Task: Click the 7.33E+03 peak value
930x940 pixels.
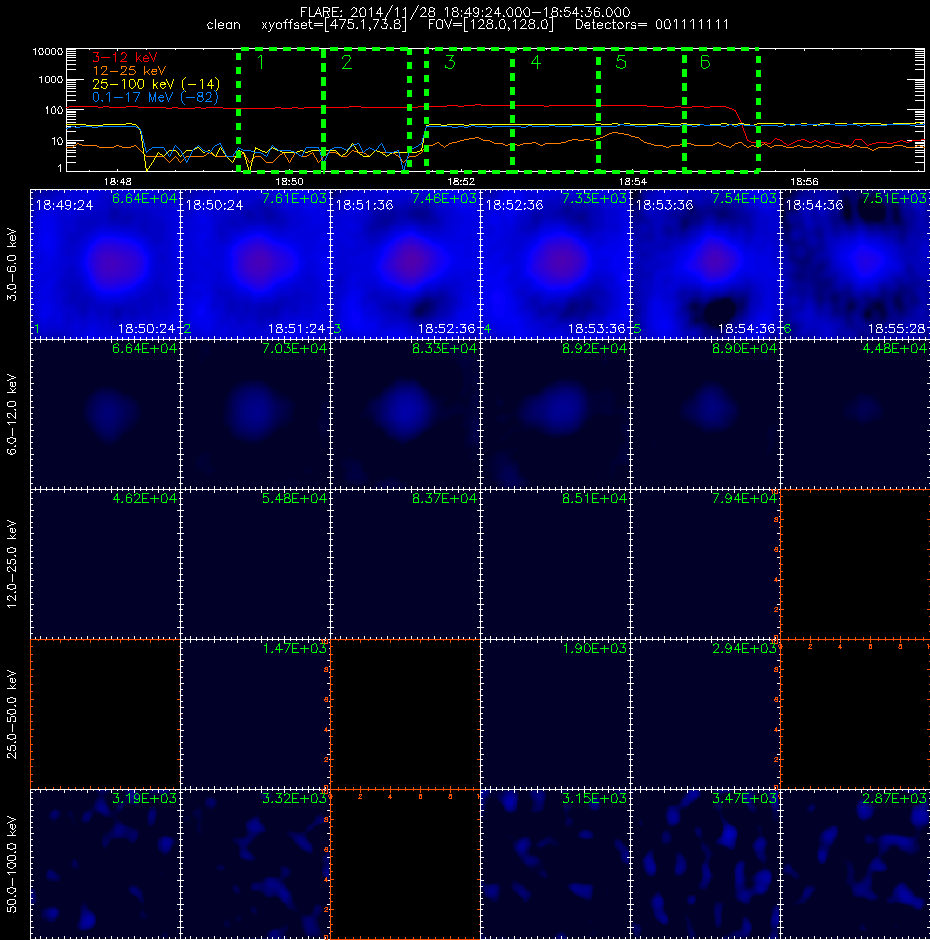Action: click(594, 198)
